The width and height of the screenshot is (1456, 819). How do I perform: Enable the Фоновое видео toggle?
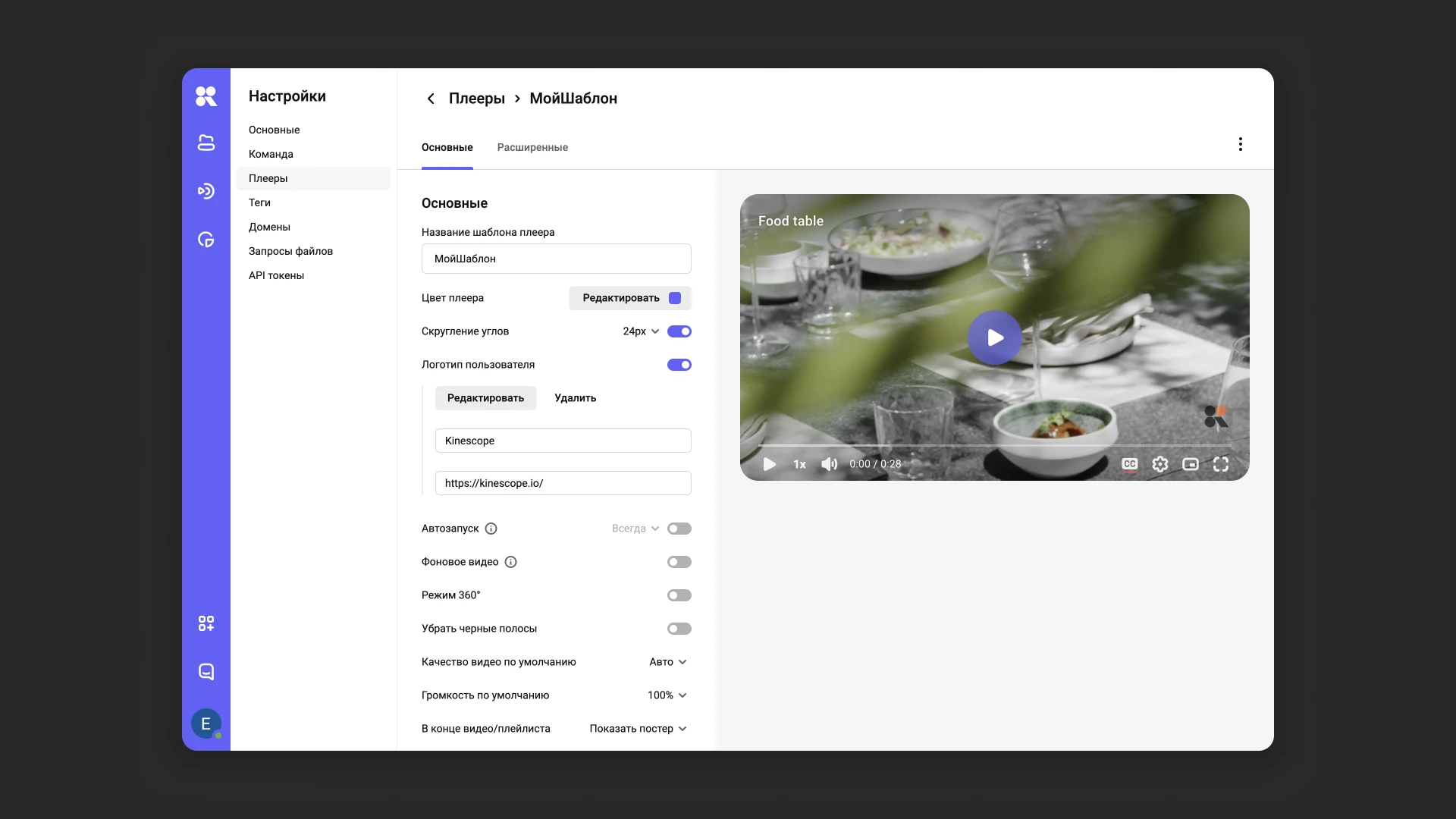[679, 562]
